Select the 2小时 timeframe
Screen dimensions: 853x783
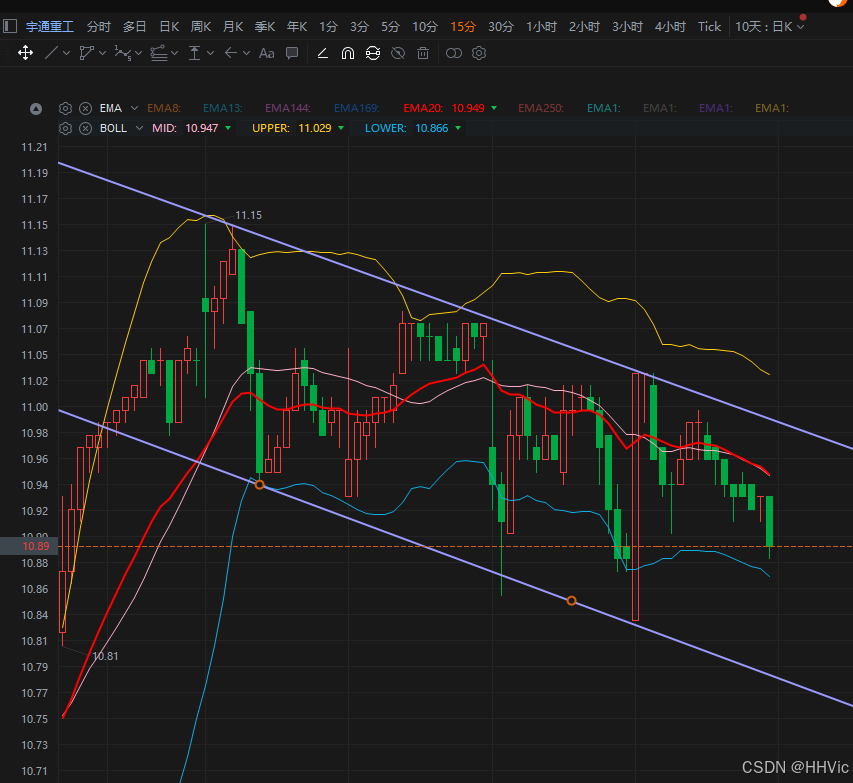[x=584, y=27]
